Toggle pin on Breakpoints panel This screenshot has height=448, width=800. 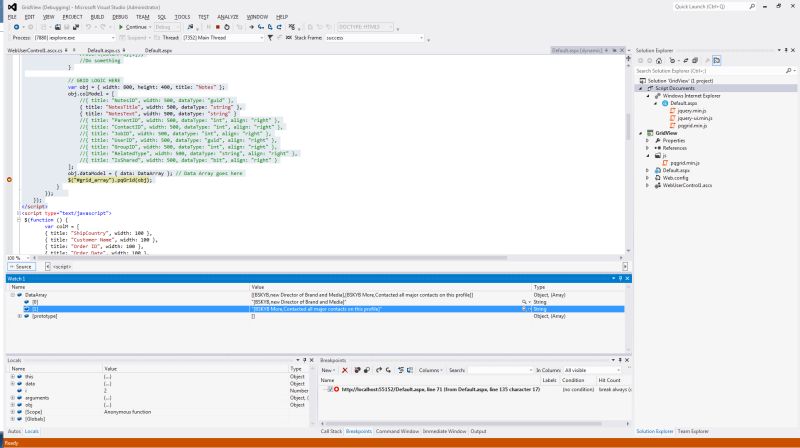[x=620, y=360]
